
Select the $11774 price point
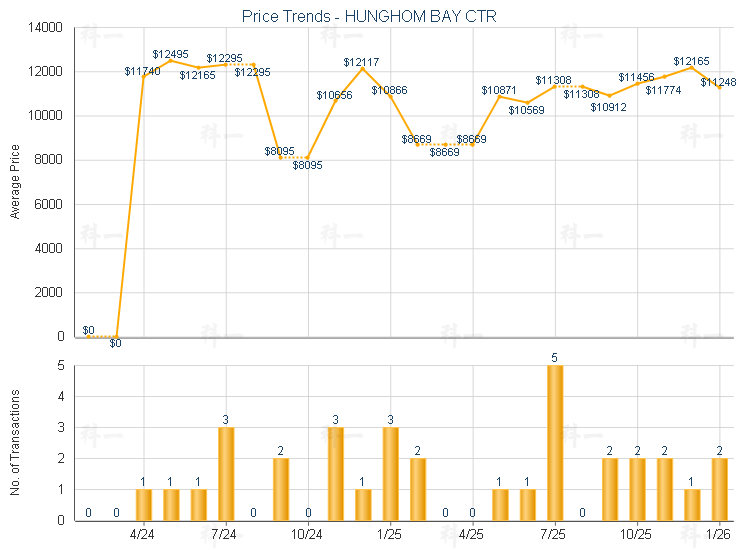664,76
